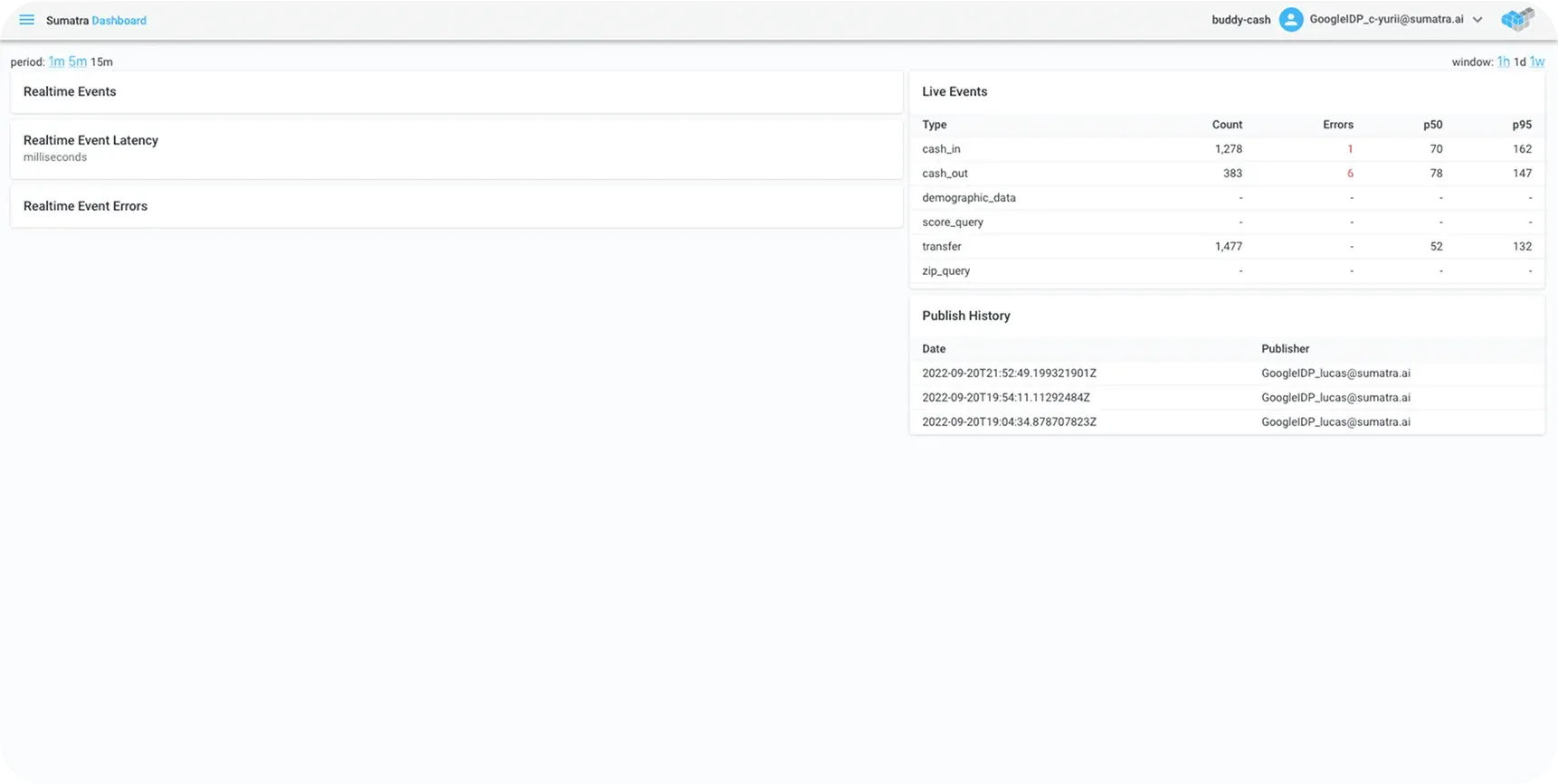The image size is (1558, 784).
Task: Select the transfer event type row
Action: pos(942,246)
